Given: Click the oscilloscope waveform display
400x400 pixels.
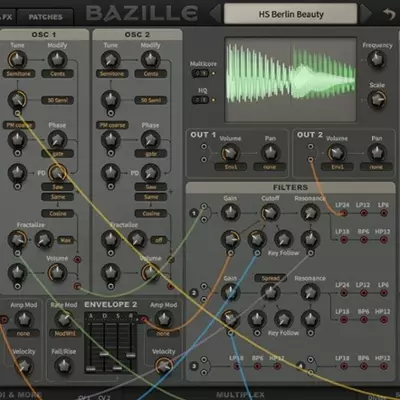Looking at the screenshot, I should point(290,79).
